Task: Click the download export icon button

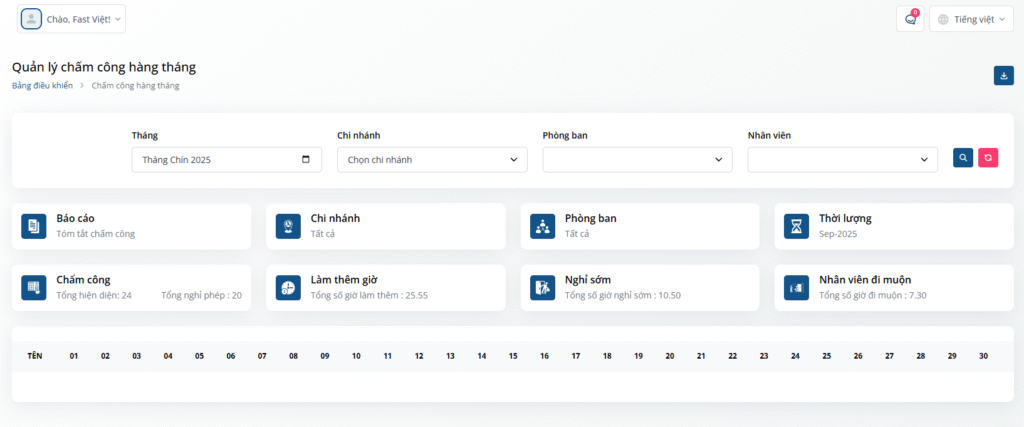Action: click(x=1003, y=76)
